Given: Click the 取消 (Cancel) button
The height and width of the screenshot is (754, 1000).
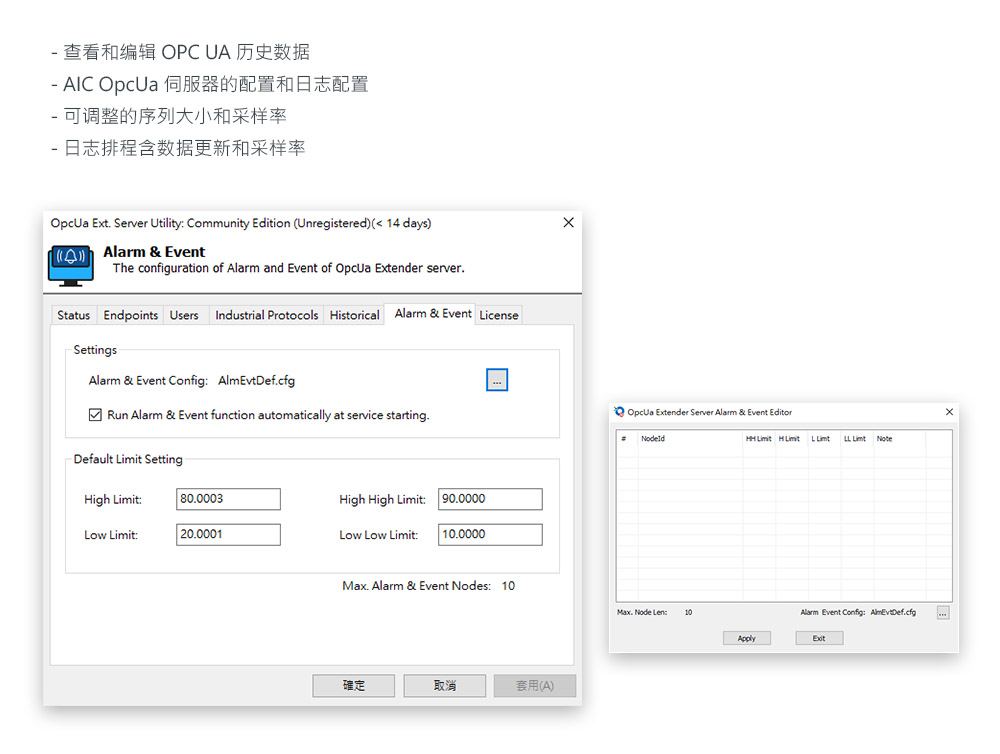Looking at the screenshot, I should [445, 686].
